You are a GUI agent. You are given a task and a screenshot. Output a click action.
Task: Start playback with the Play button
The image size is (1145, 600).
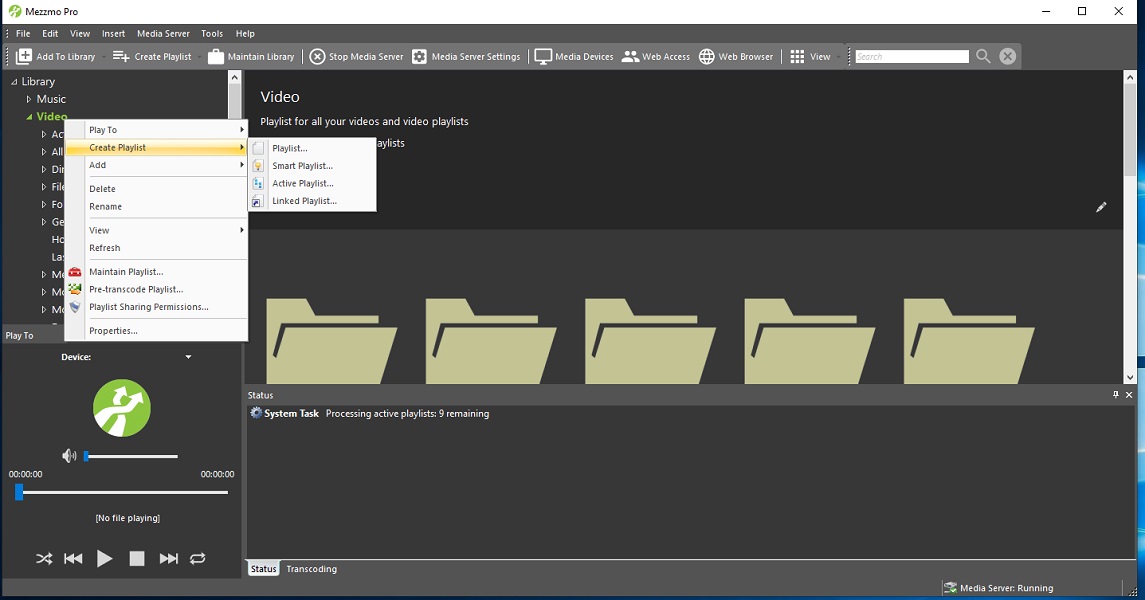[104, 558]
